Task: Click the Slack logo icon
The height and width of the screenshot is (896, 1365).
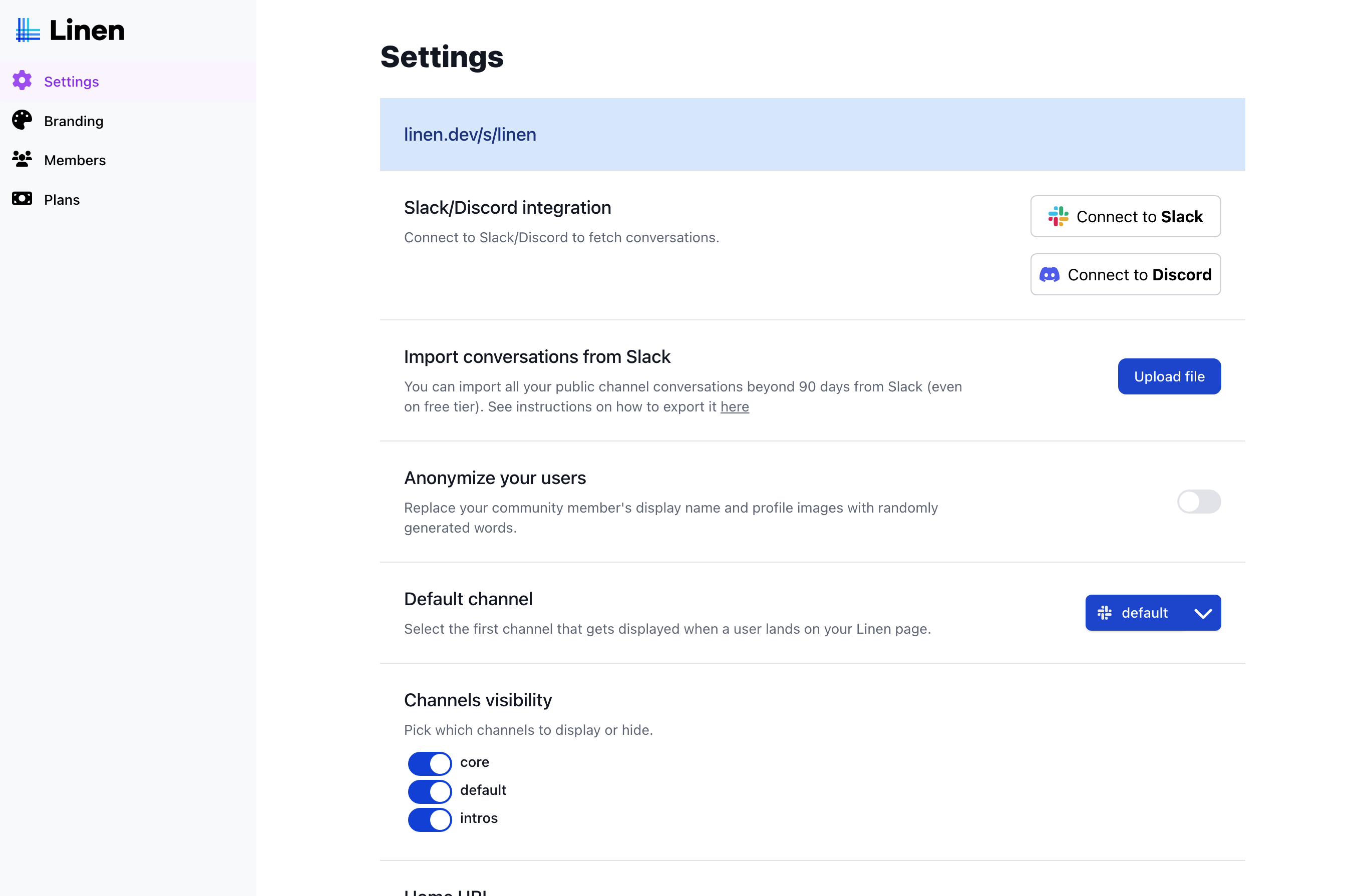Action: (1058, 217)
